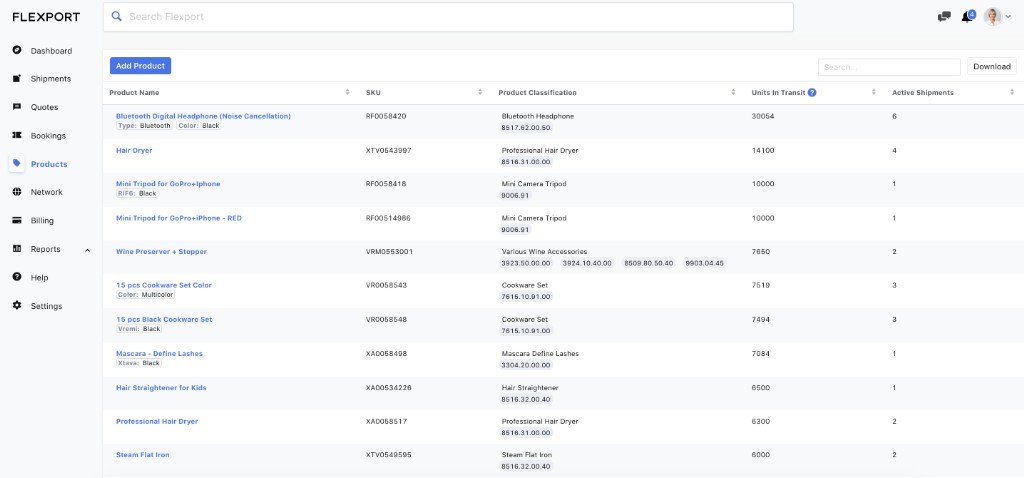Select Help in the sidebar
The image size is (1024, 478).
(x=39, y=278)
